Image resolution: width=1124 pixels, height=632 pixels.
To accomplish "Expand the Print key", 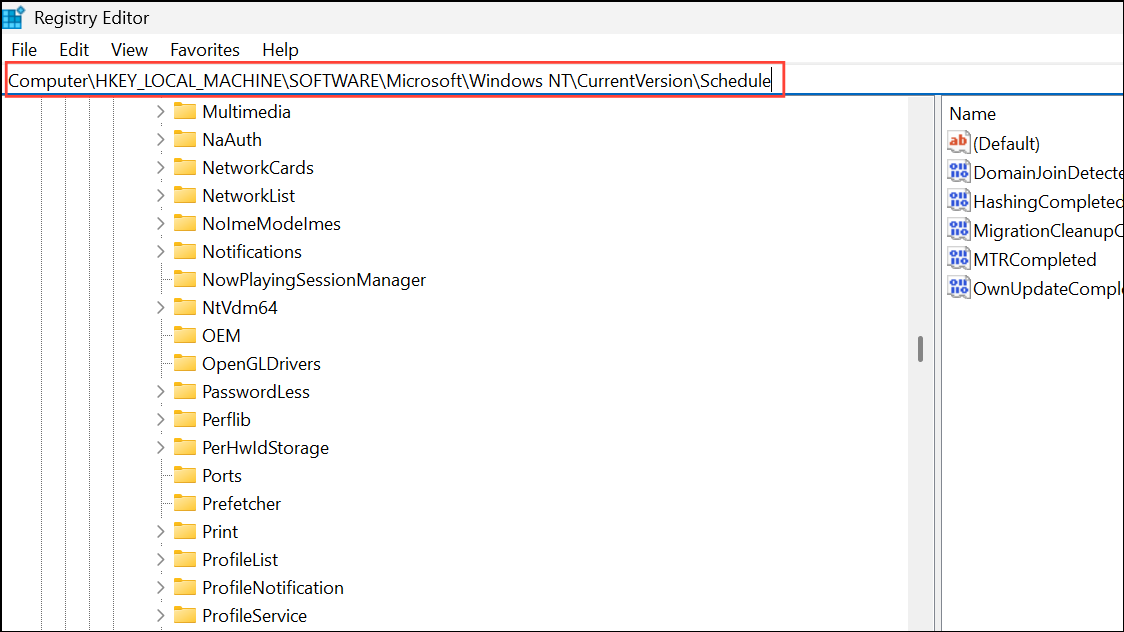I will [x=161, y=532].
